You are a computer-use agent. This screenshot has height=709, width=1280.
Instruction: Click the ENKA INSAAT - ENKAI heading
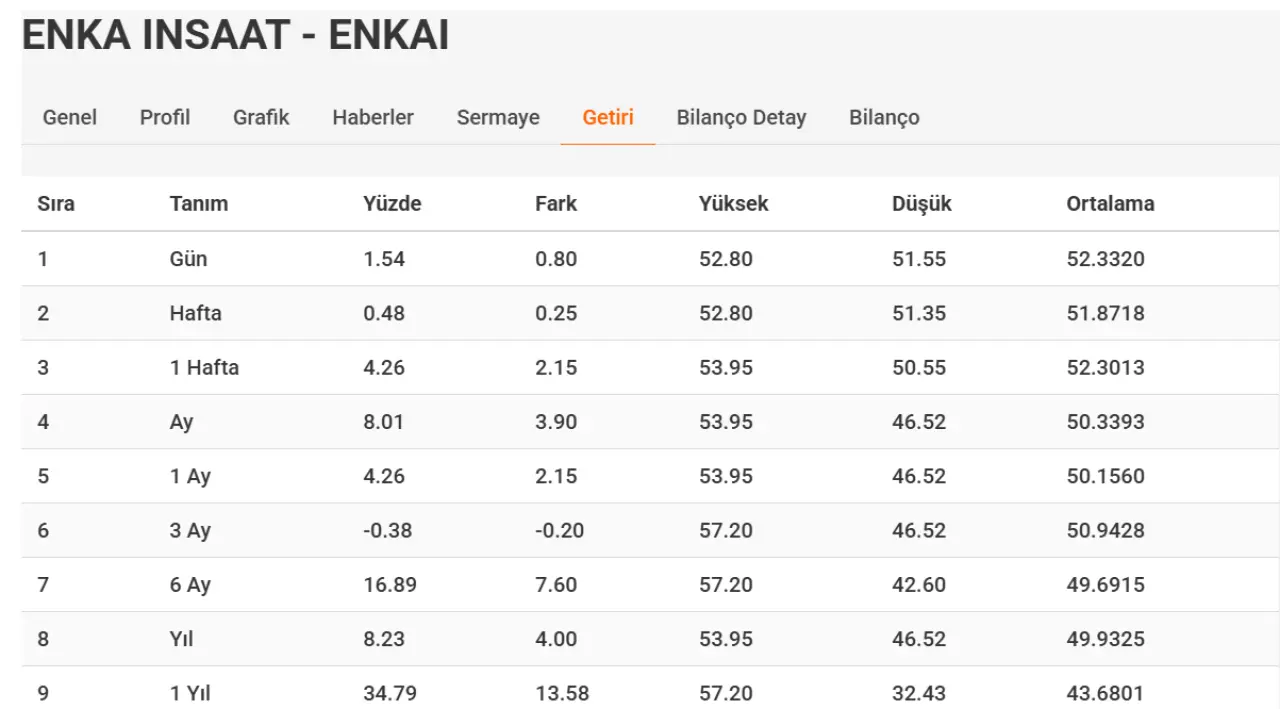click(x=235, y=36)
